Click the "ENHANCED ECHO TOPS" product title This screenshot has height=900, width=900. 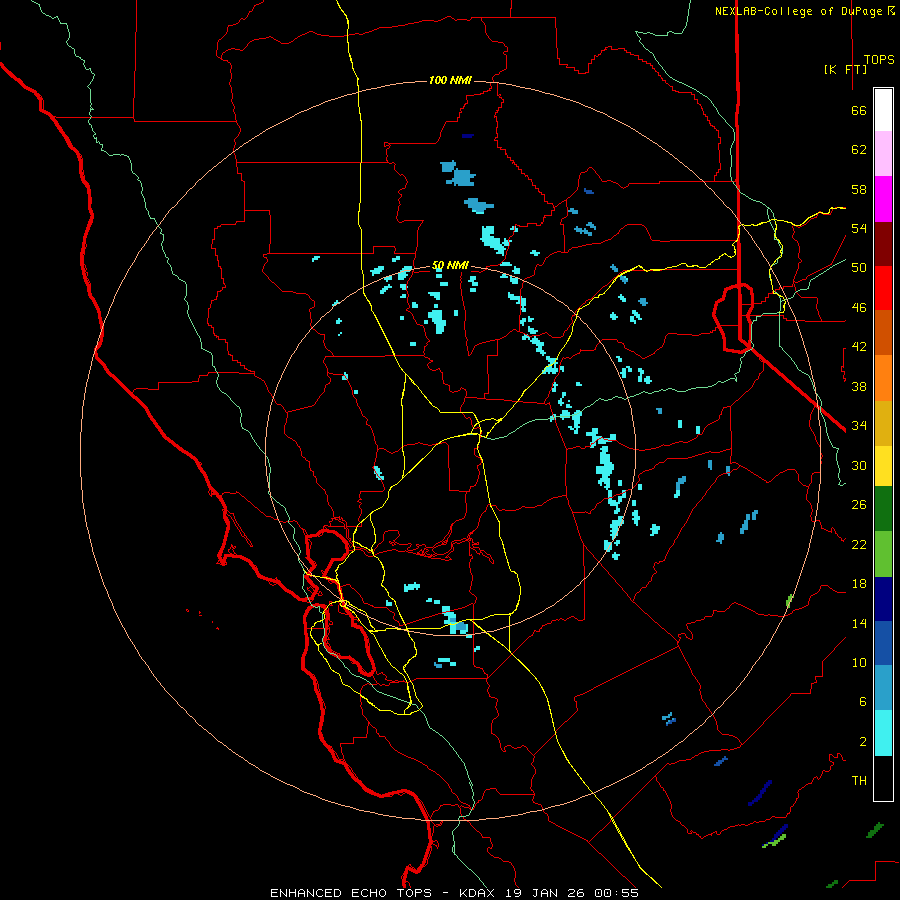[351, 893]
